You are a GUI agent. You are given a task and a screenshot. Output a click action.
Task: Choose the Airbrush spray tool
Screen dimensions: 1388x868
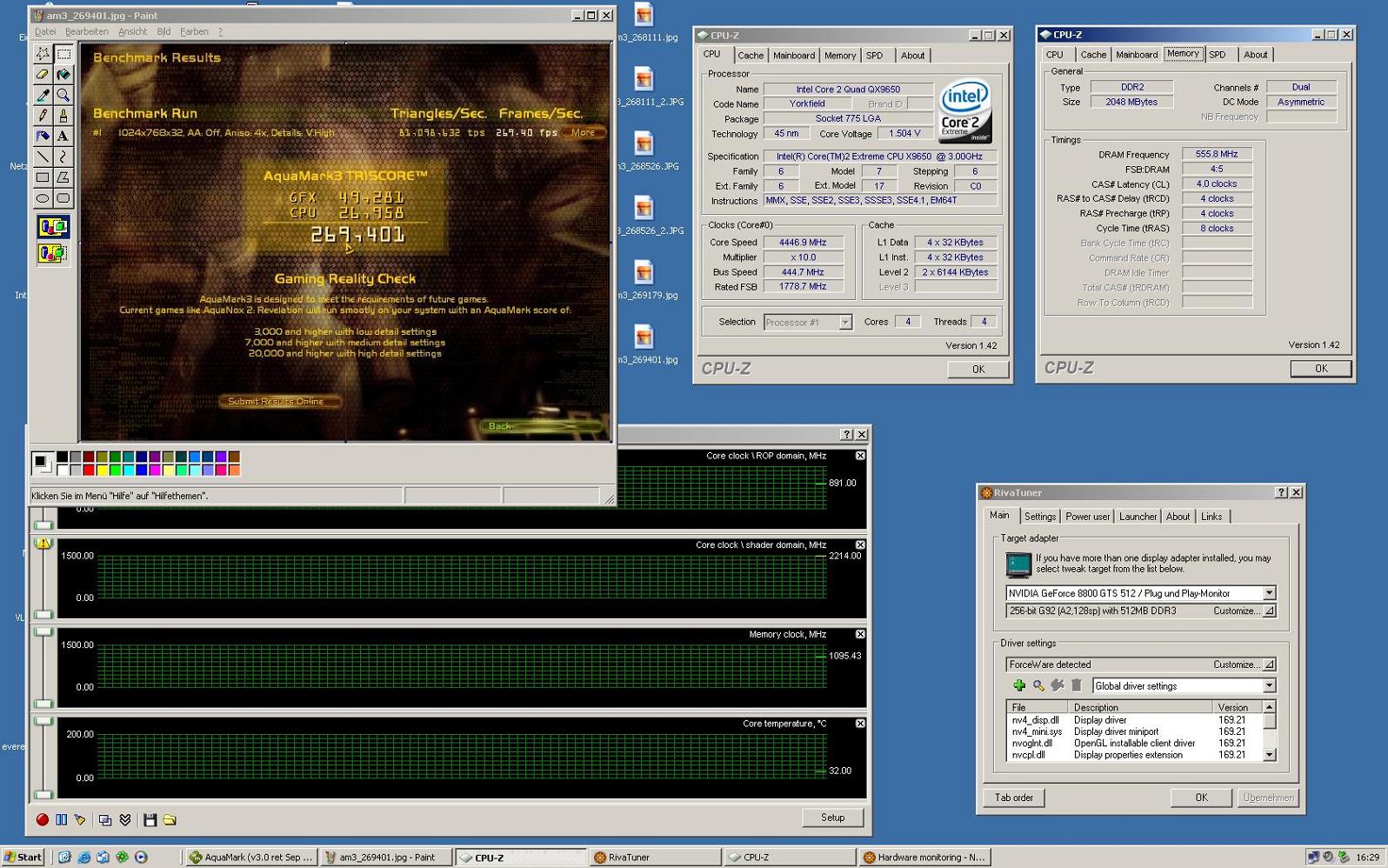pos(43,136)
